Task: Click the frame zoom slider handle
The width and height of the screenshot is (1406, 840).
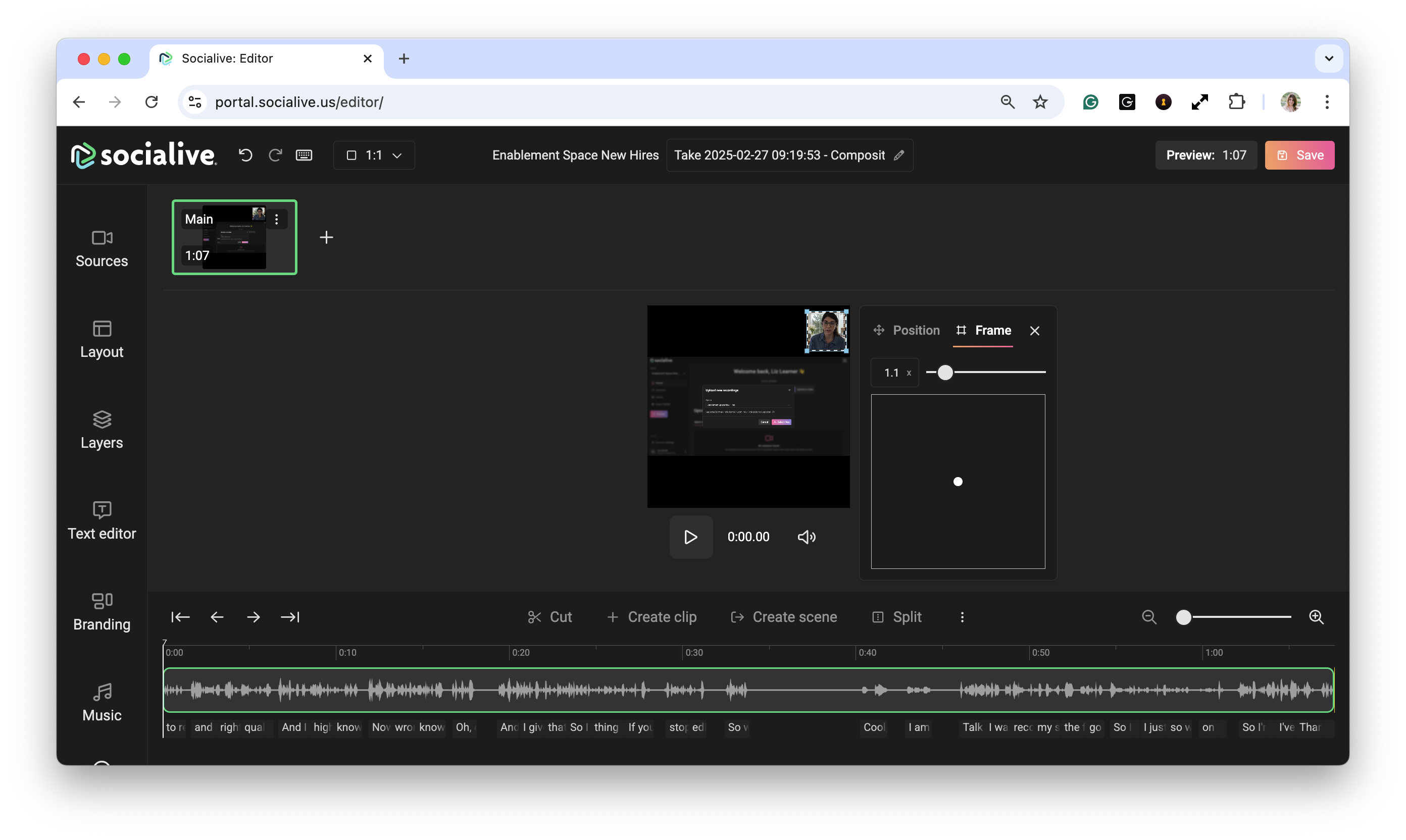Action: pos(945,373)
